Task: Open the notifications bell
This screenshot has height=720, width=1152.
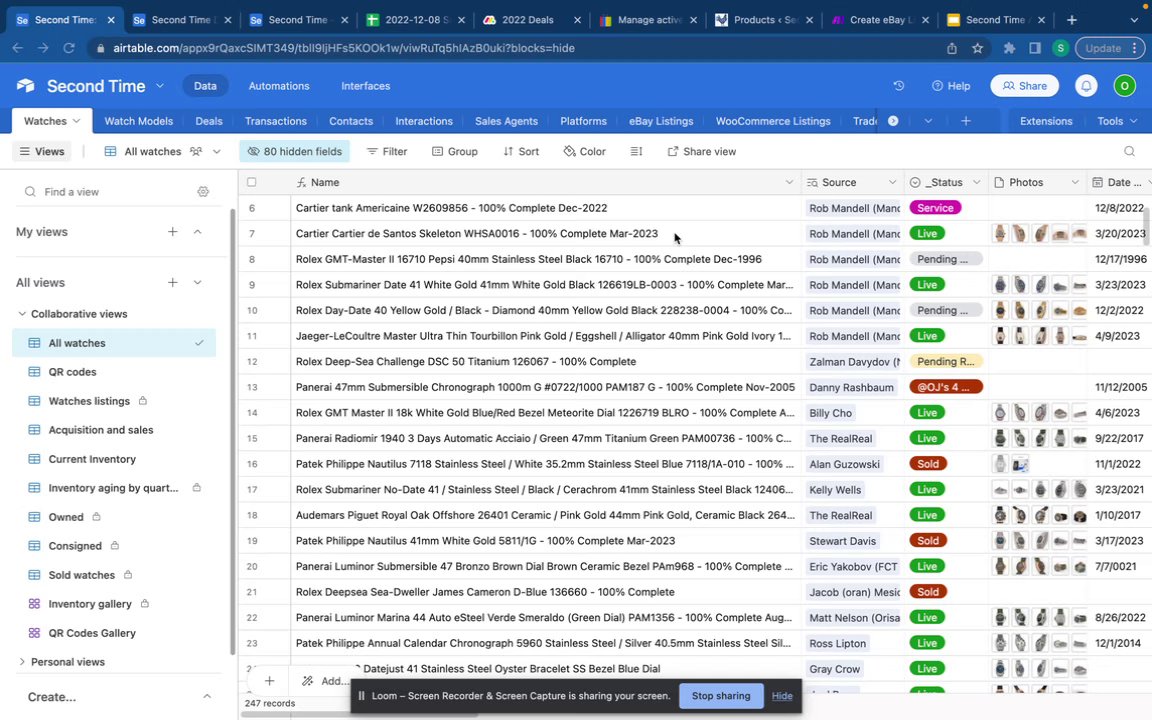Action: (1086, 86)
